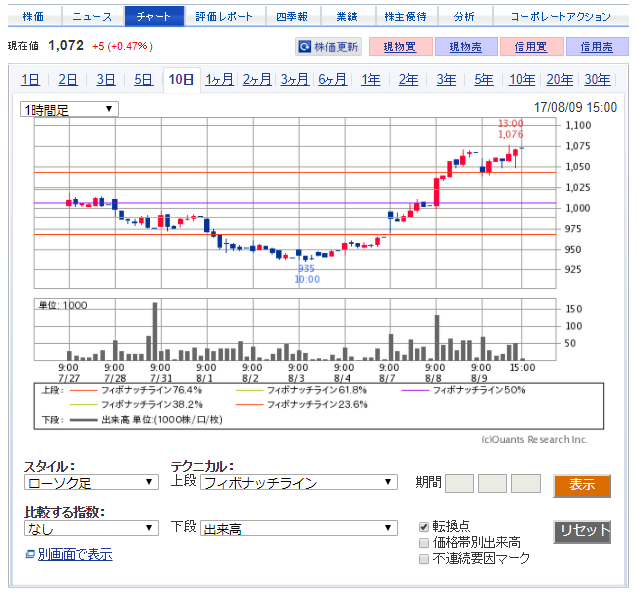Viewport: 637px width, 596px height.
Task: Enable the 価格帯別出来高 checkbox
Action: 424,543
